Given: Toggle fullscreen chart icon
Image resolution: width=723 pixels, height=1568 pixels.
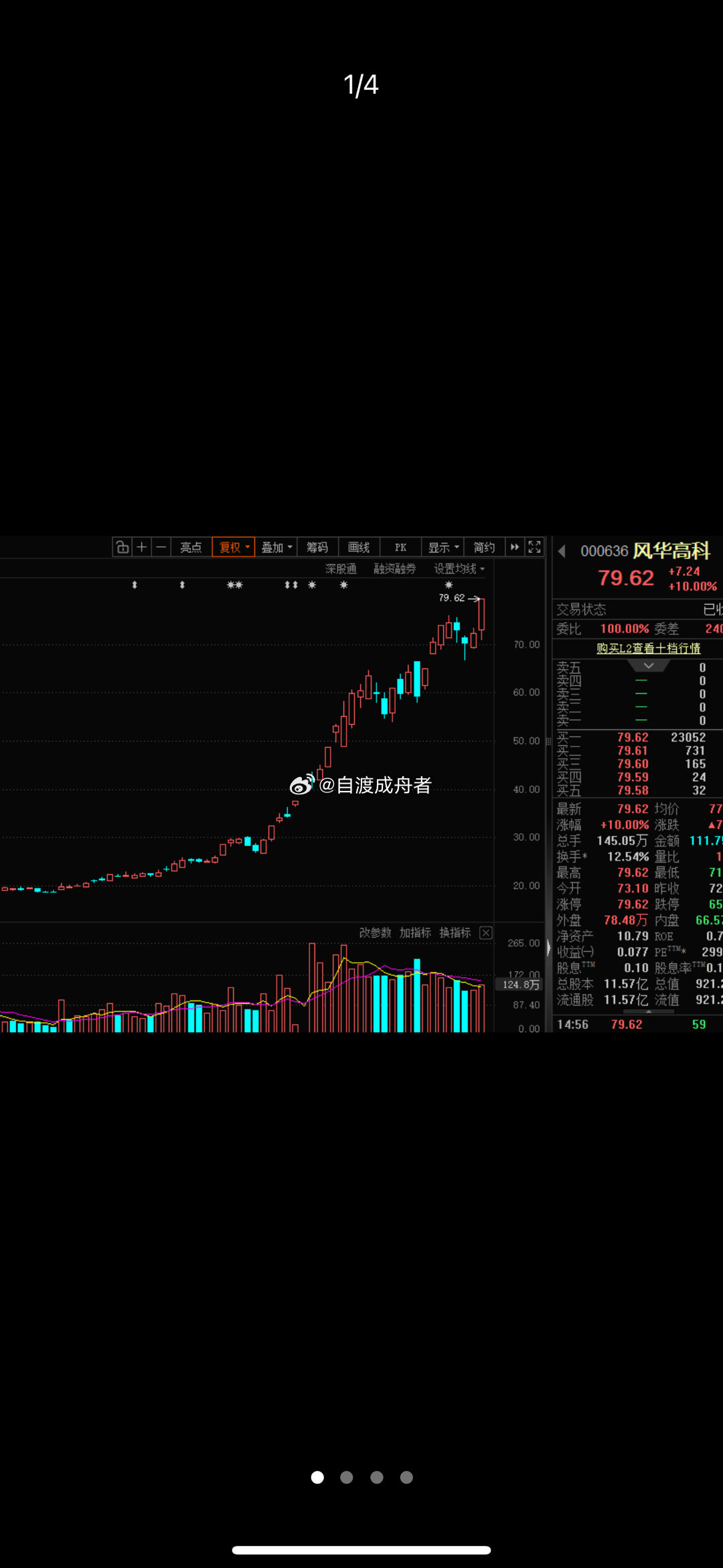Looking at the screenshot, I should (534, 547).
